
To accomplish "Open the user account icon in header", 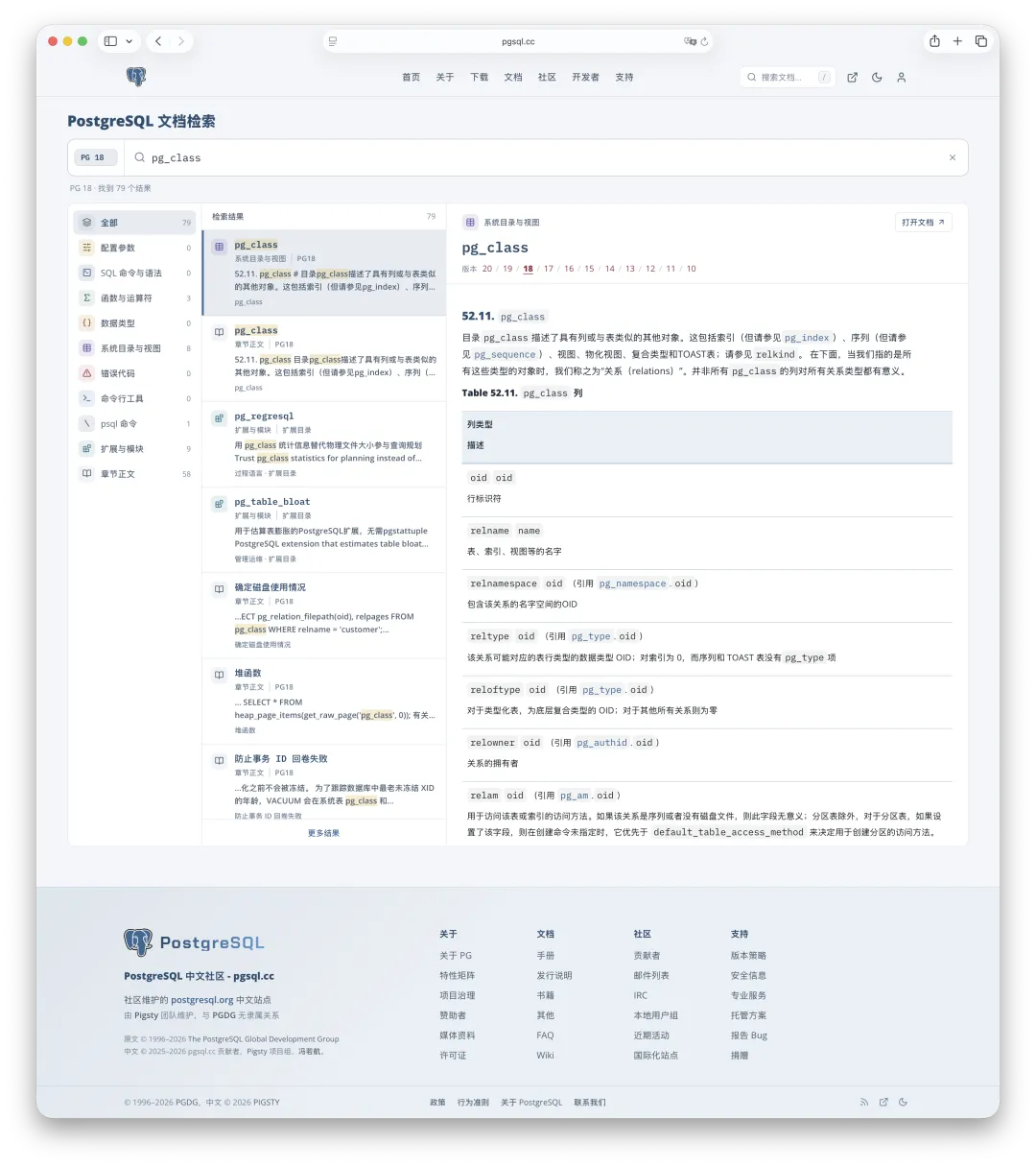I will (901, 77).
